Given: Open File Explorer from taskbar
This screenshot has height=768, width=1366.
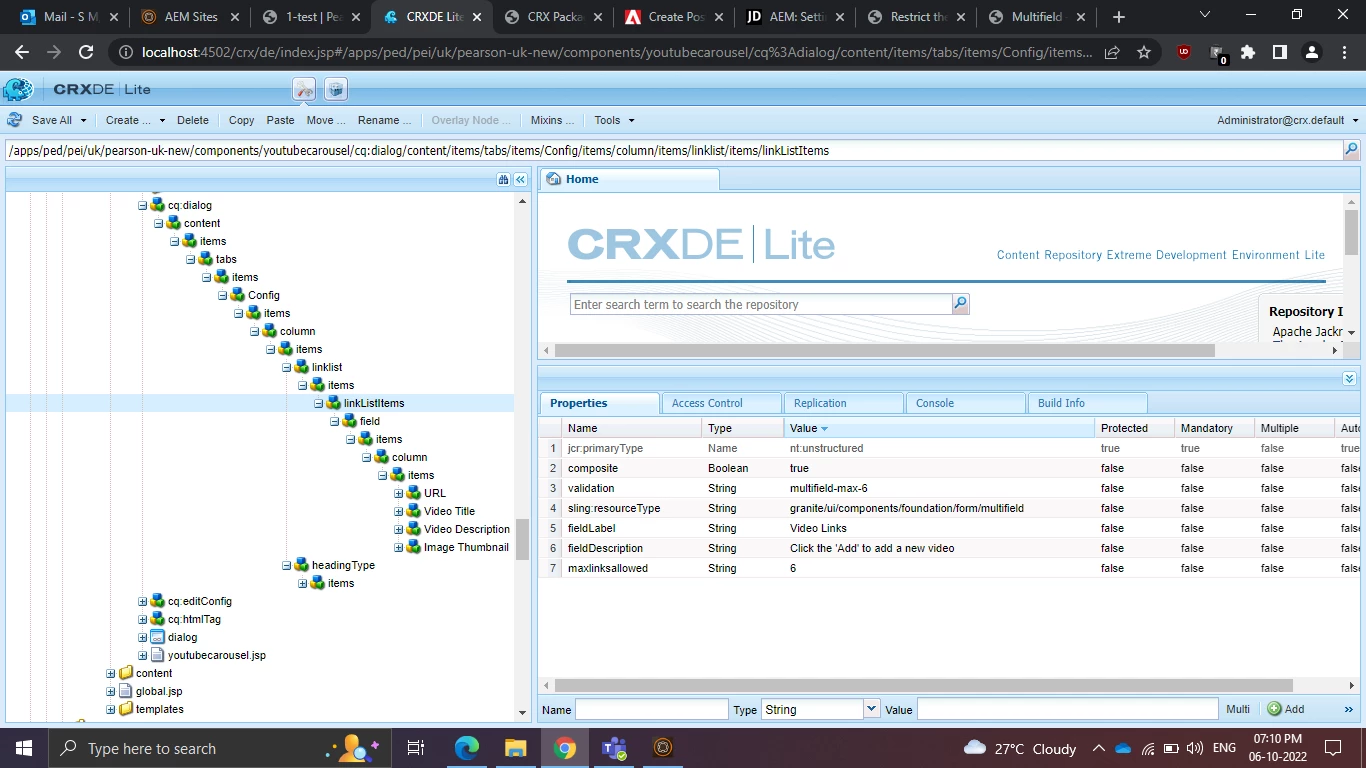Looking at the screenshot, I should click(x=515, y=748).
